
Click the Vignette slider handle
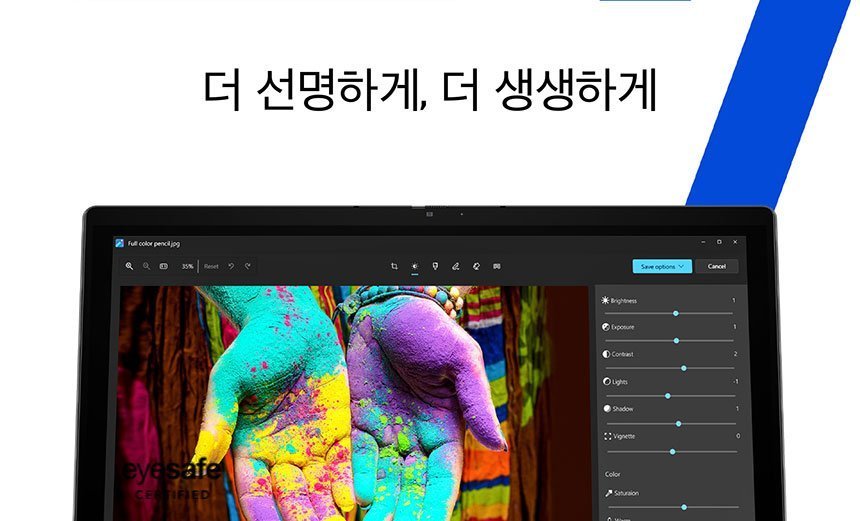click(x=672, y=451)
